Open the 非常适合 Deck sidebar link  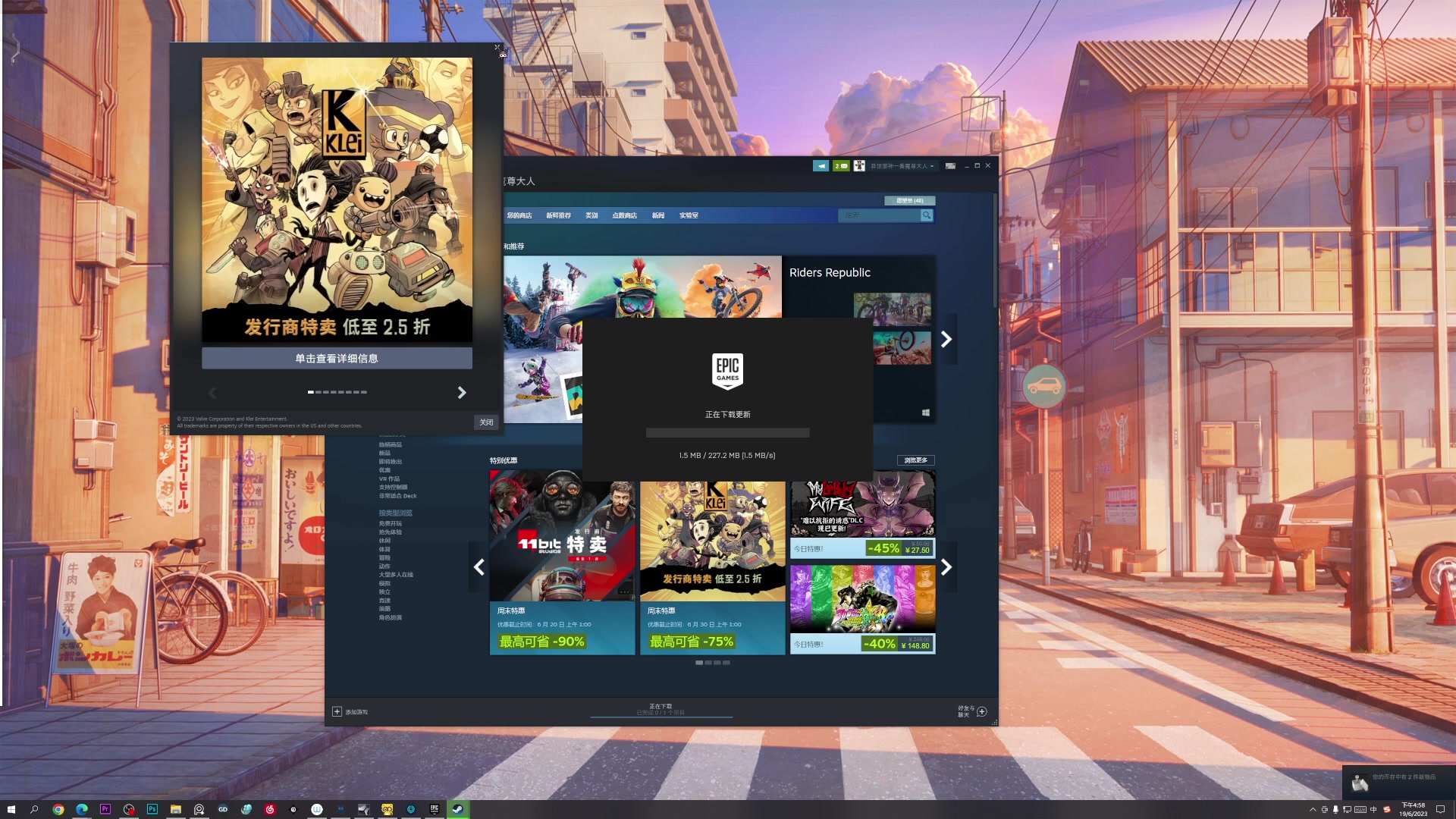(x=398, y=496)
